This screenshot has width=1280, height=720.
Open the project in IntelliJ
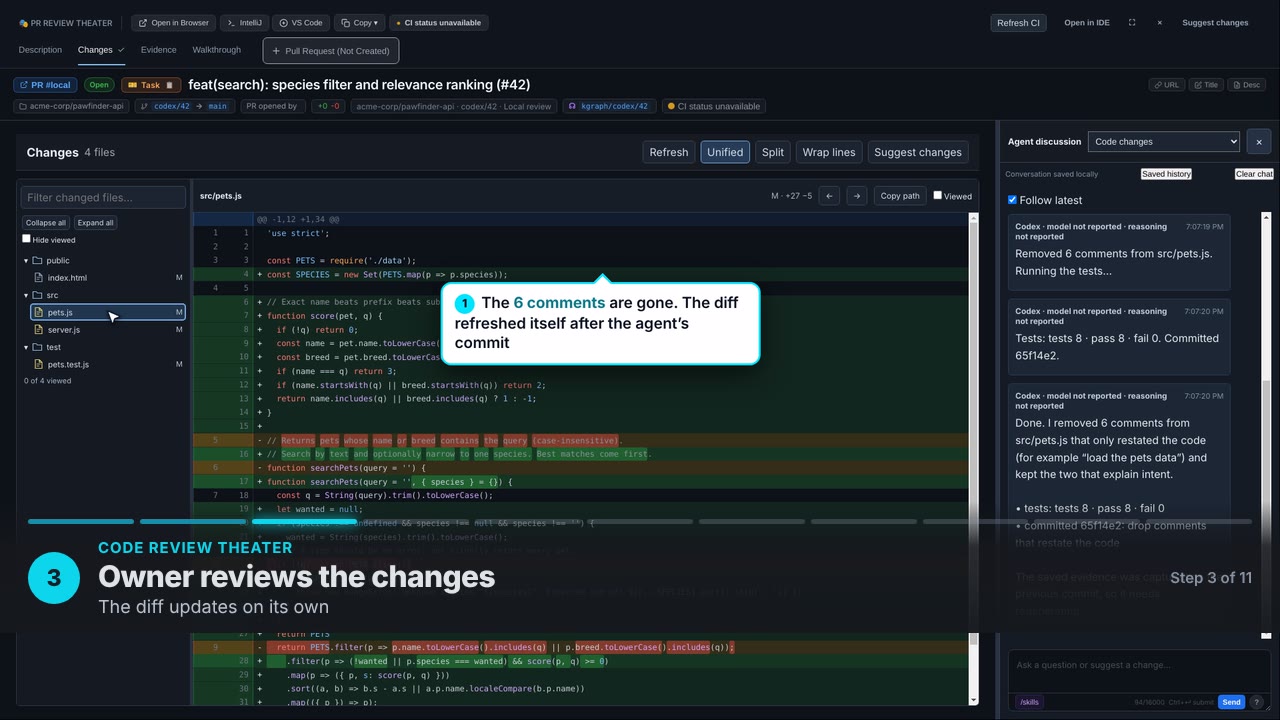[244, 23]
